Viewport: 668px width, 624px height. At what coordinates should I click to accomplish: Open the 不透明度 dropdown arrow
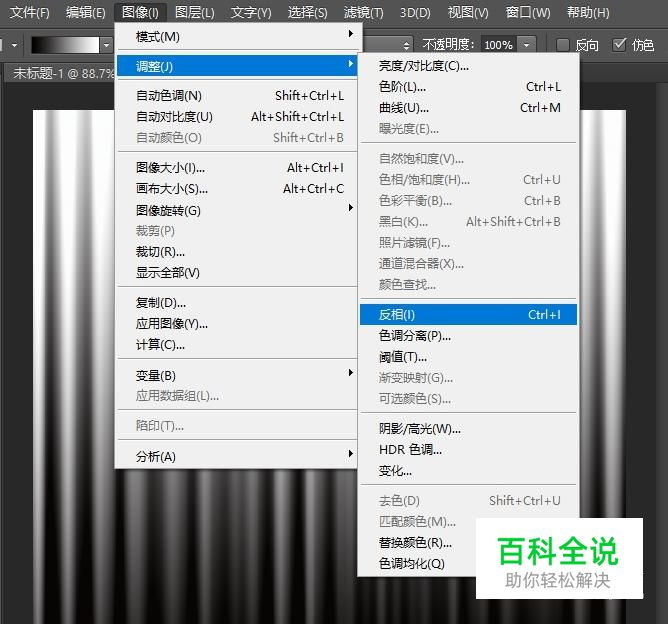pyautogui.click(x=526, y=45)
